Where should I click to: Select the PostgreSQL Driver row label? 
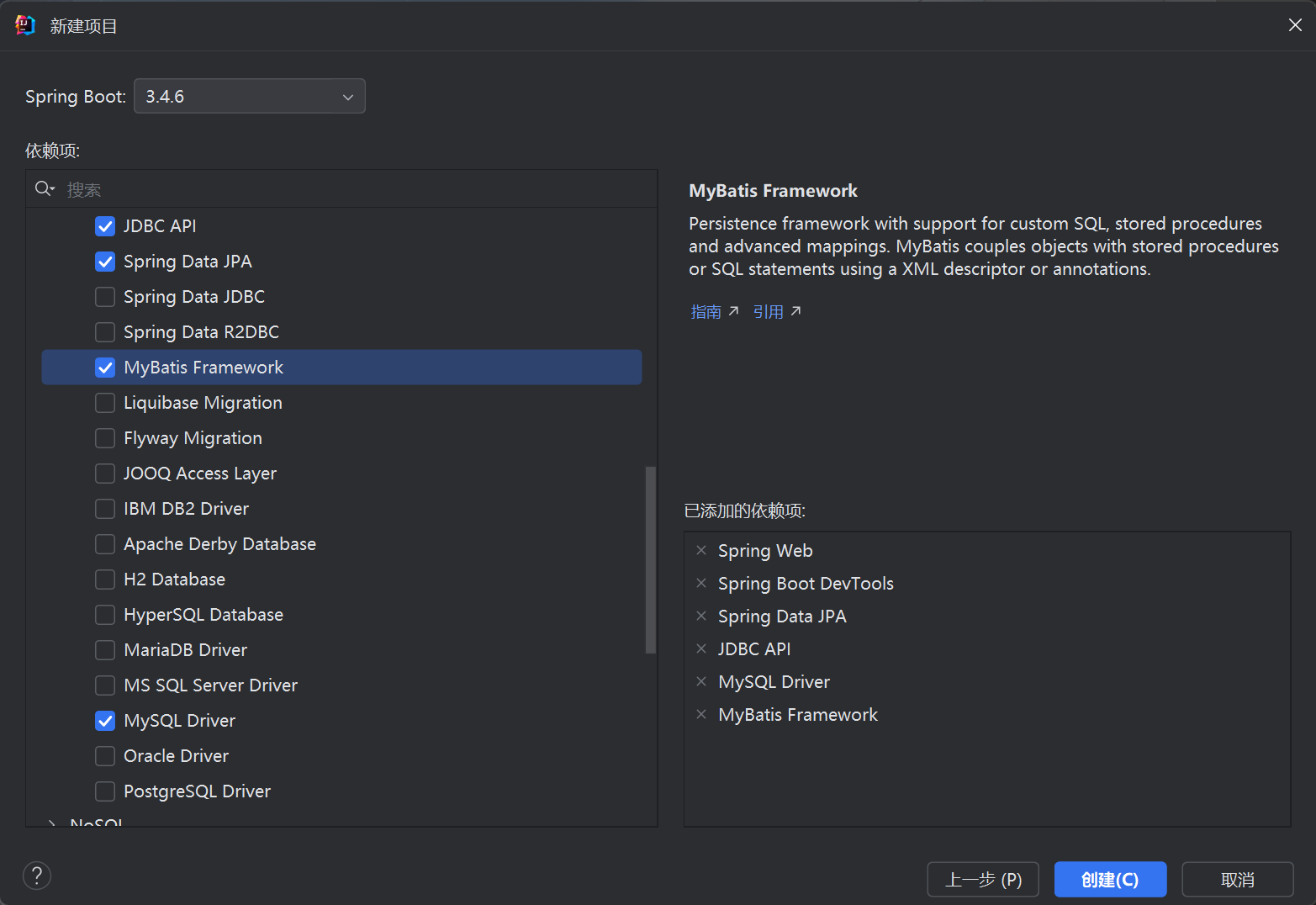[197, 791]
